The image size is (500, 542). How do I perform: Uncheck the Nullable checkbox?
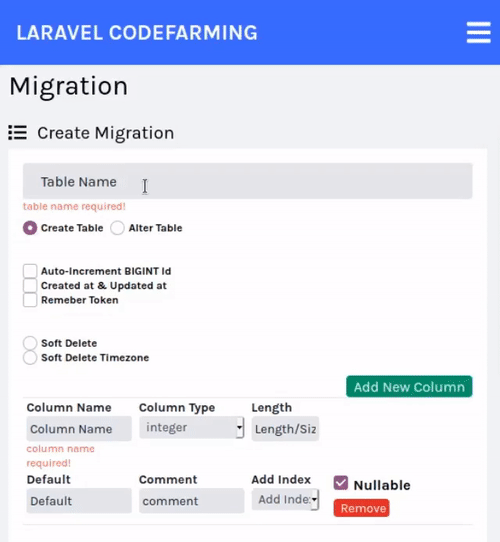coord(341,483)
